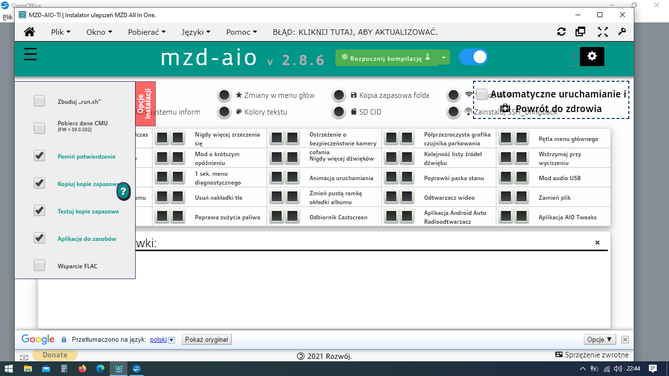Open Microsoft Edge from the taskbar
669x376 pixels.
coord(100,369)
